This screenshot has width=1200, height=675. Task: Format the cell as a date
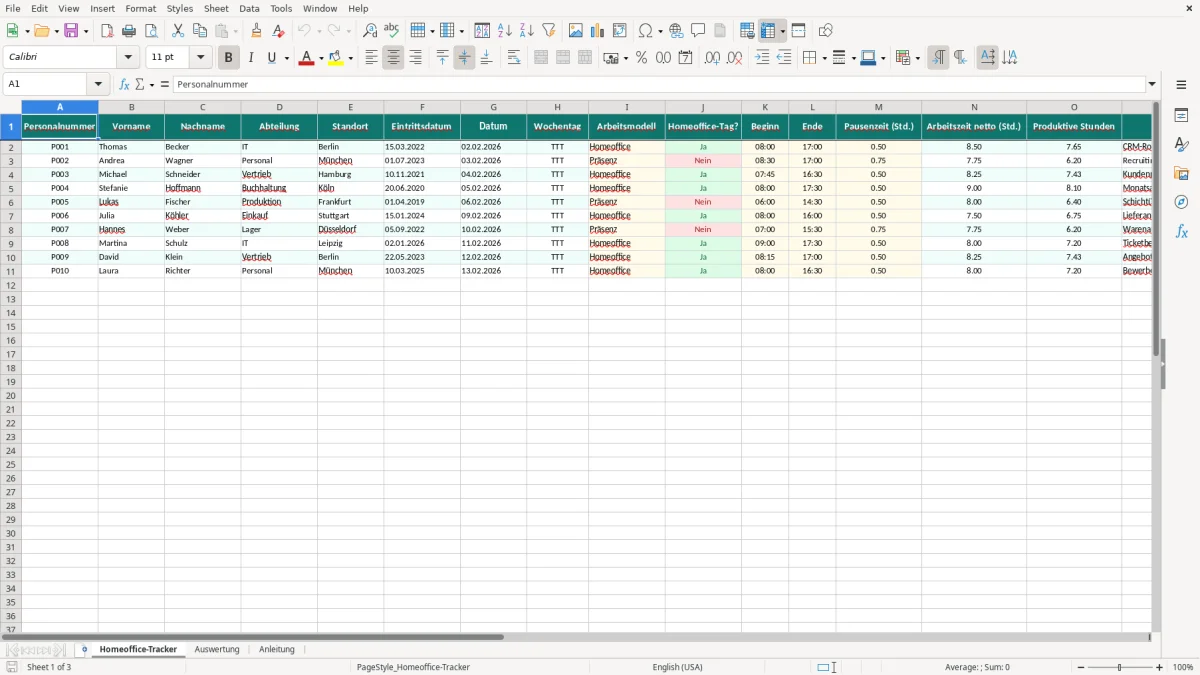686,58
